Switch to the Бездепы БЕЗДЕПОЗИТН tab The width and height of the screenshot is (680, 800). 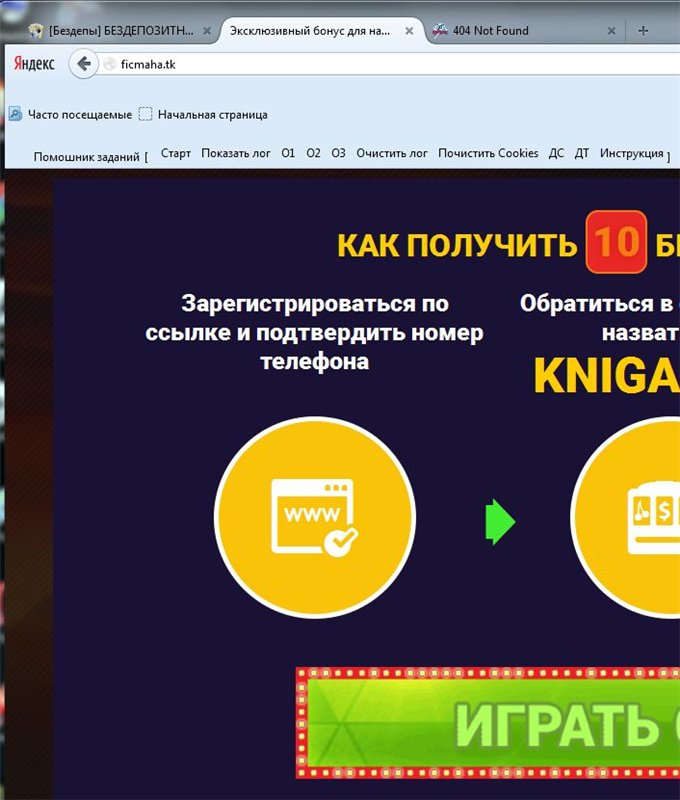coord(120,31)
